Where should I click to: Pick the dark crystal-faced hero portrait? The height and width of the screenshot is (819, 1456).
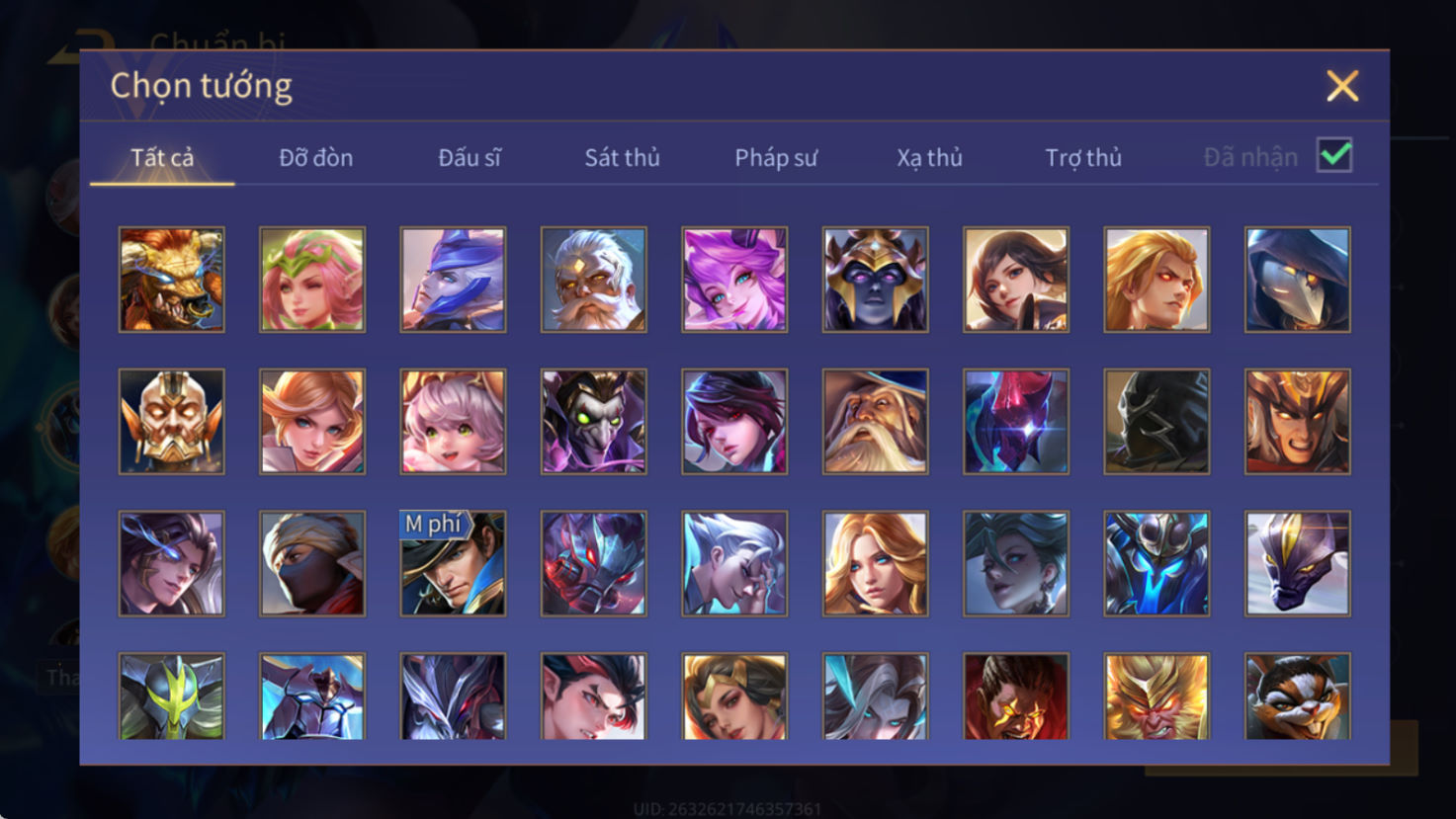(1016, 422)
